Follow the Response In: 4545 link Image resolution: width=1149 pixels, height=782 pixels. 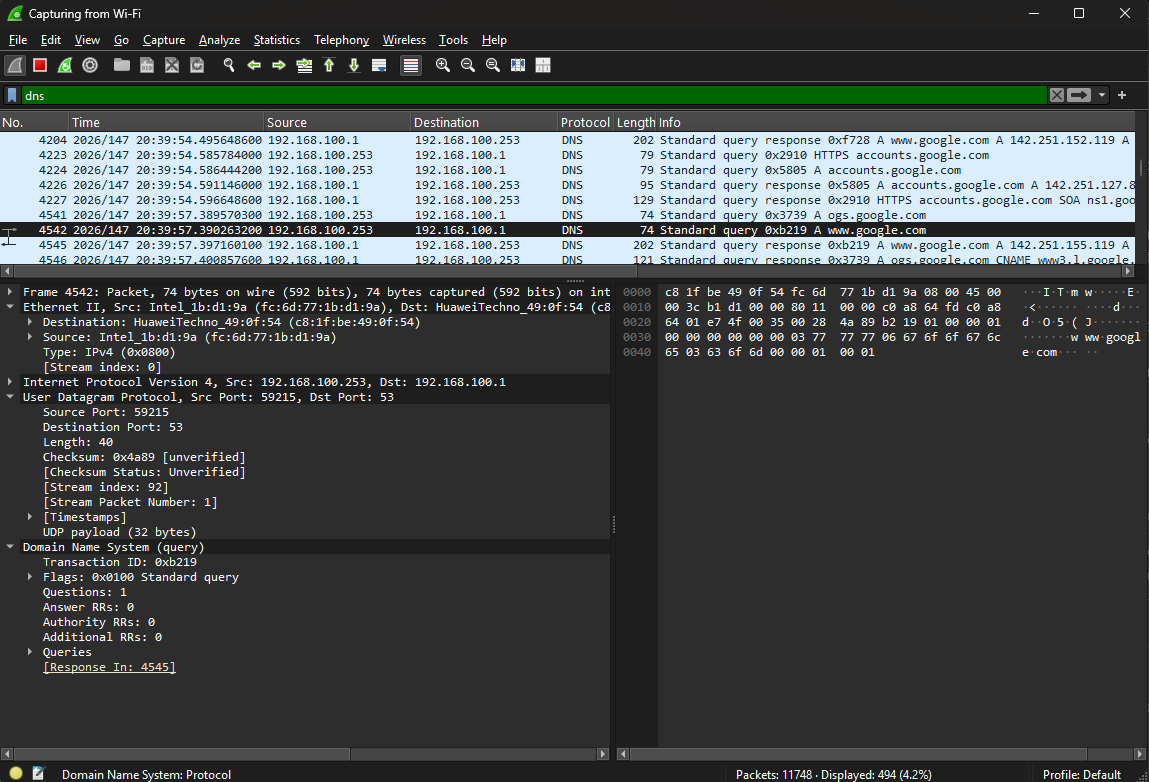[x=109, y=668]
